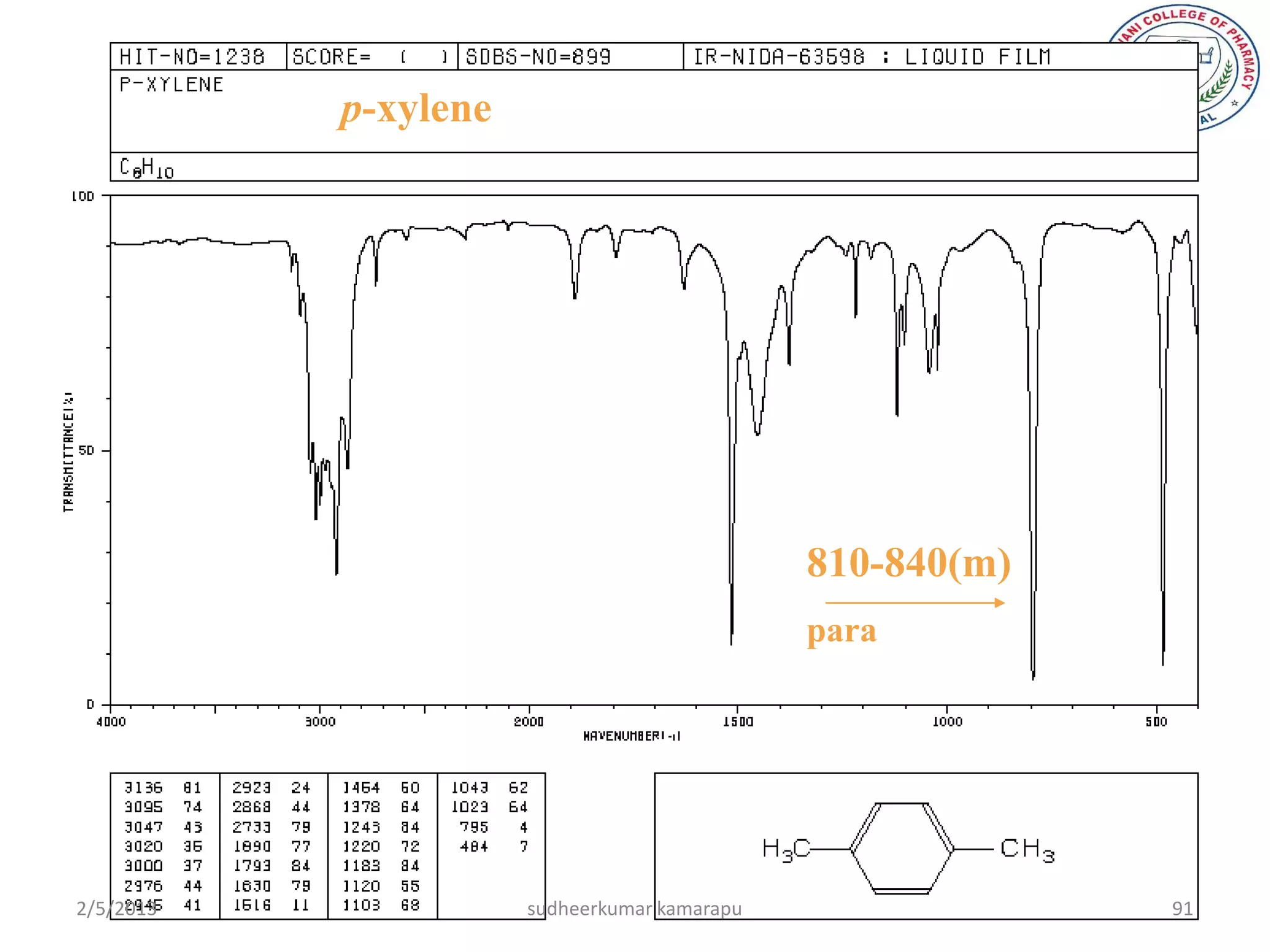
Task: Click the footer date 2/5/2013
Action: pos(116,909)
